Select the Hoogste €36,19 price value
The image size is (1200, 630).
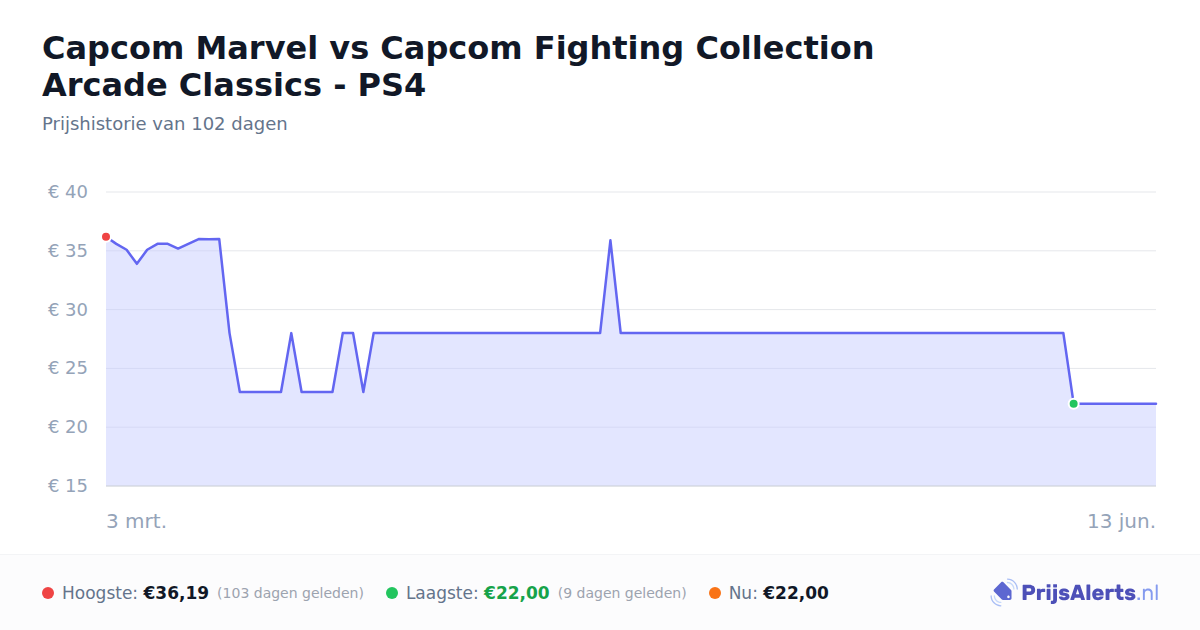point(176,593)
